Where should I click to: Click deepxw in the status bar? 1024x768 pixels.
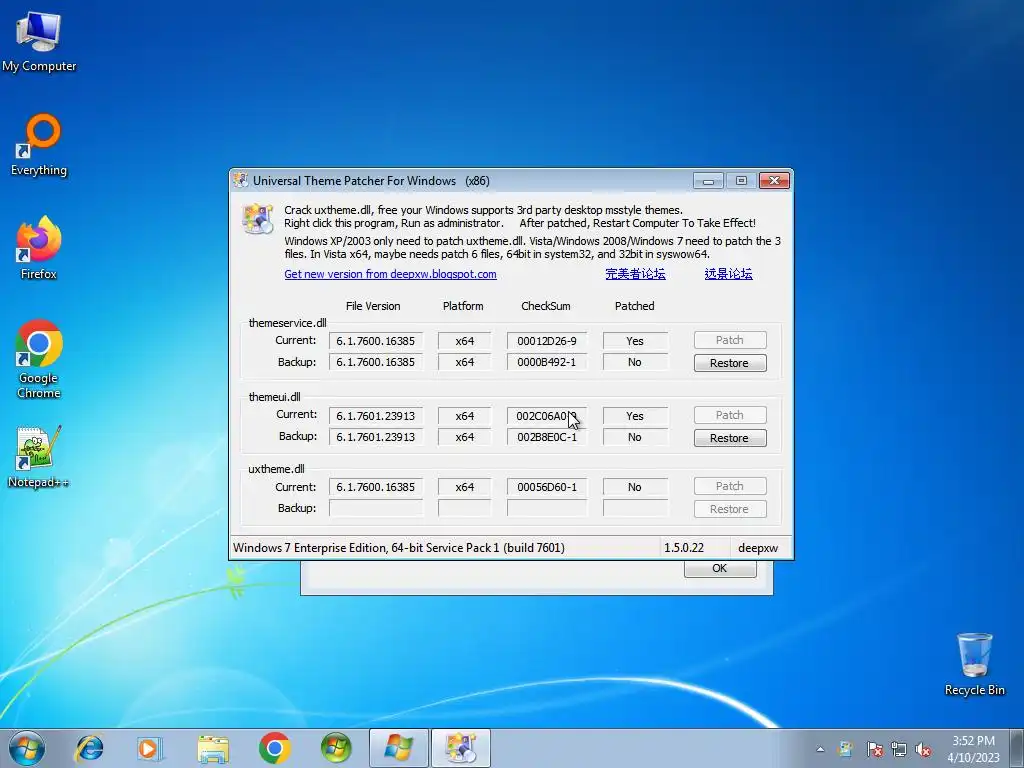point(758,548)
